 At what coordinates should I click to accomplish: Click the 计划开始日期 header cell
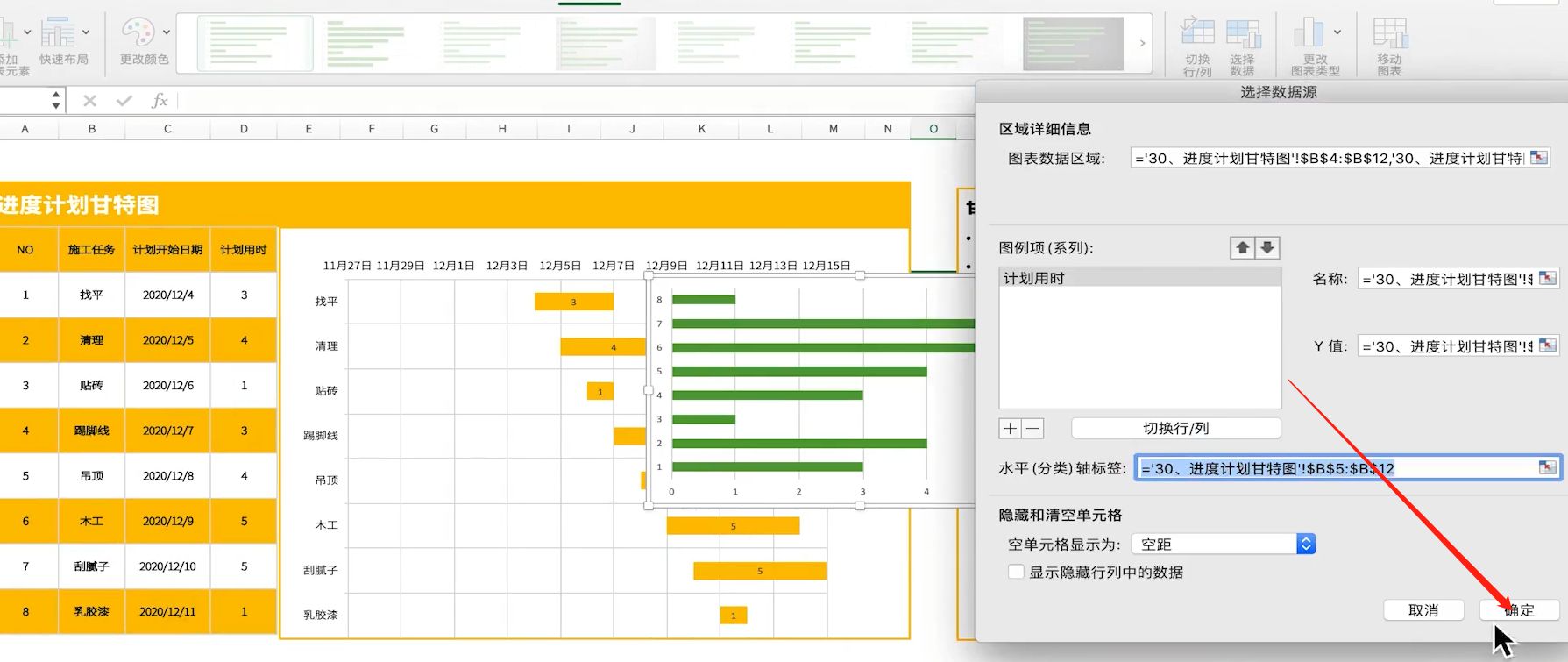click(x=167, y=250)
